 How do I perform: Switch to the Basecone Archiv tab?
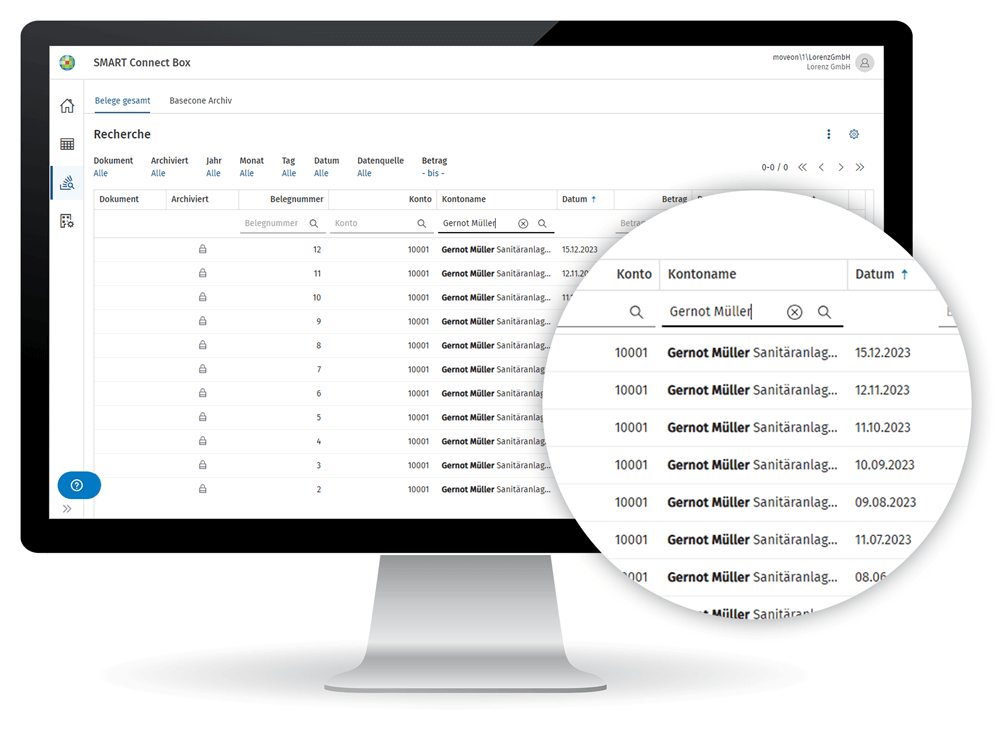[200, 101]
